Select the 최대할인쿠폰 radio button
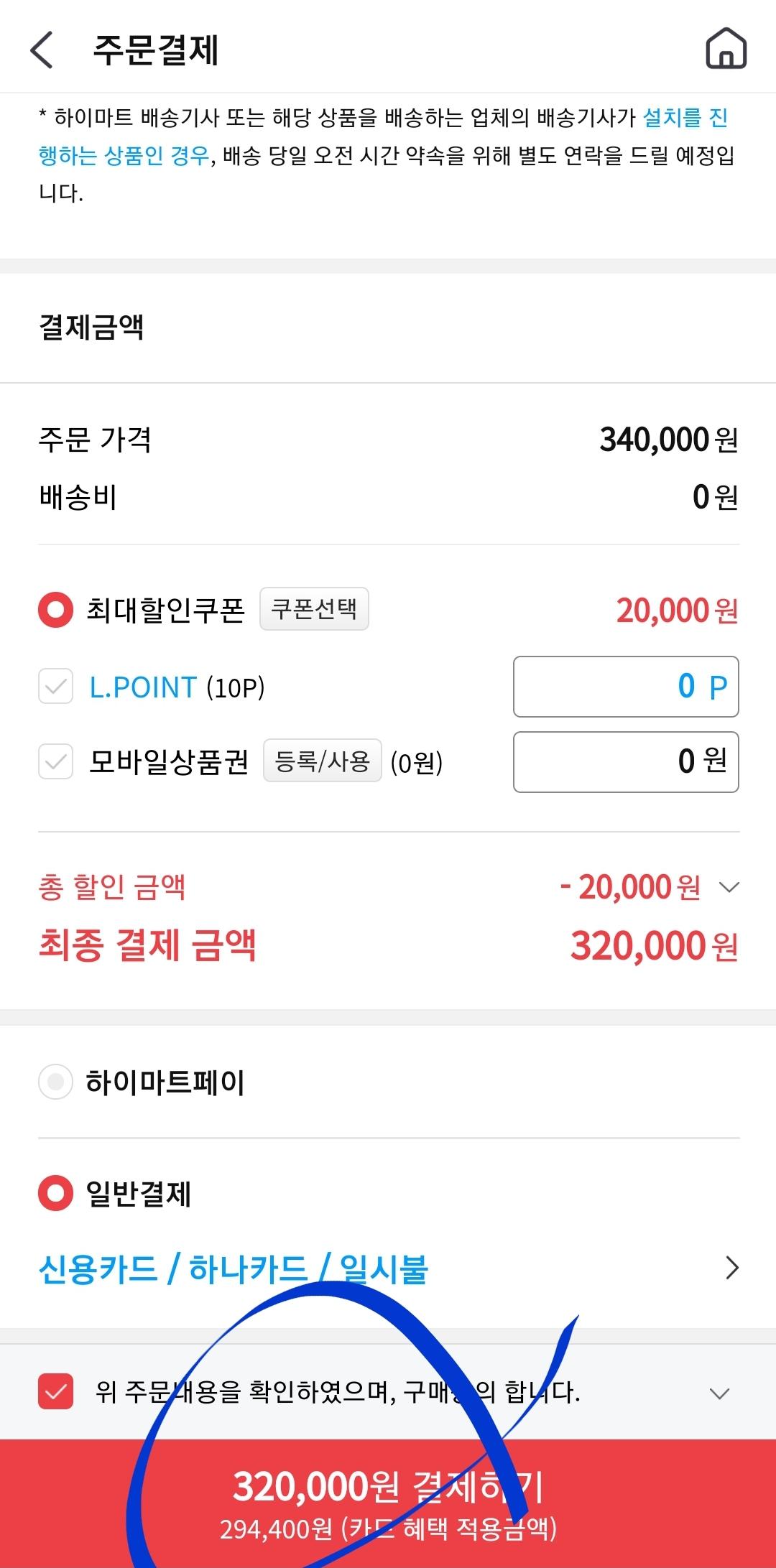The height and width of the screenshot is (1568, 776). tap(55, 610)
